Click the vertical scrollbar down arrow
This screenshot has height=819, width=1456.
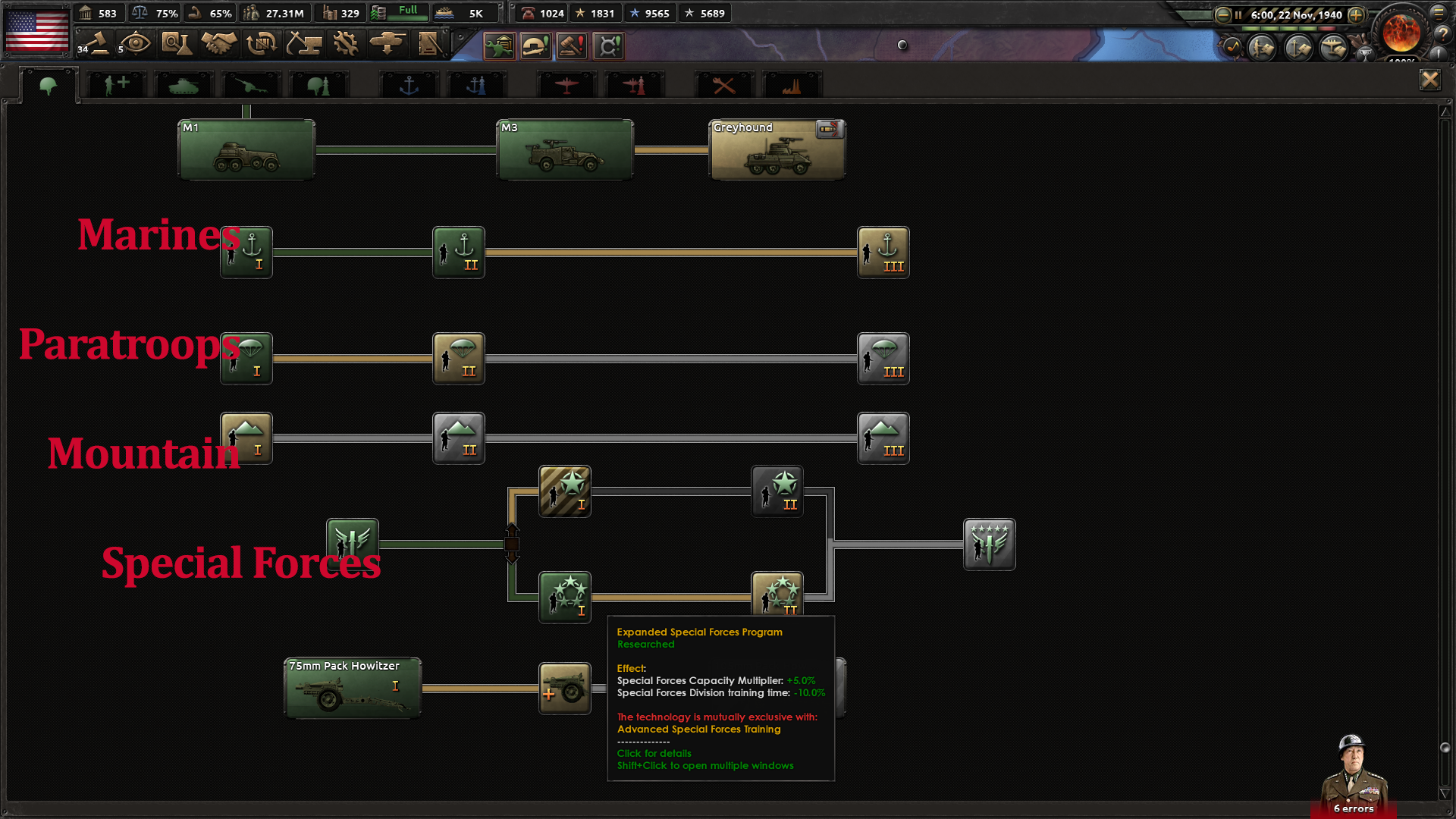(1445, 793)
